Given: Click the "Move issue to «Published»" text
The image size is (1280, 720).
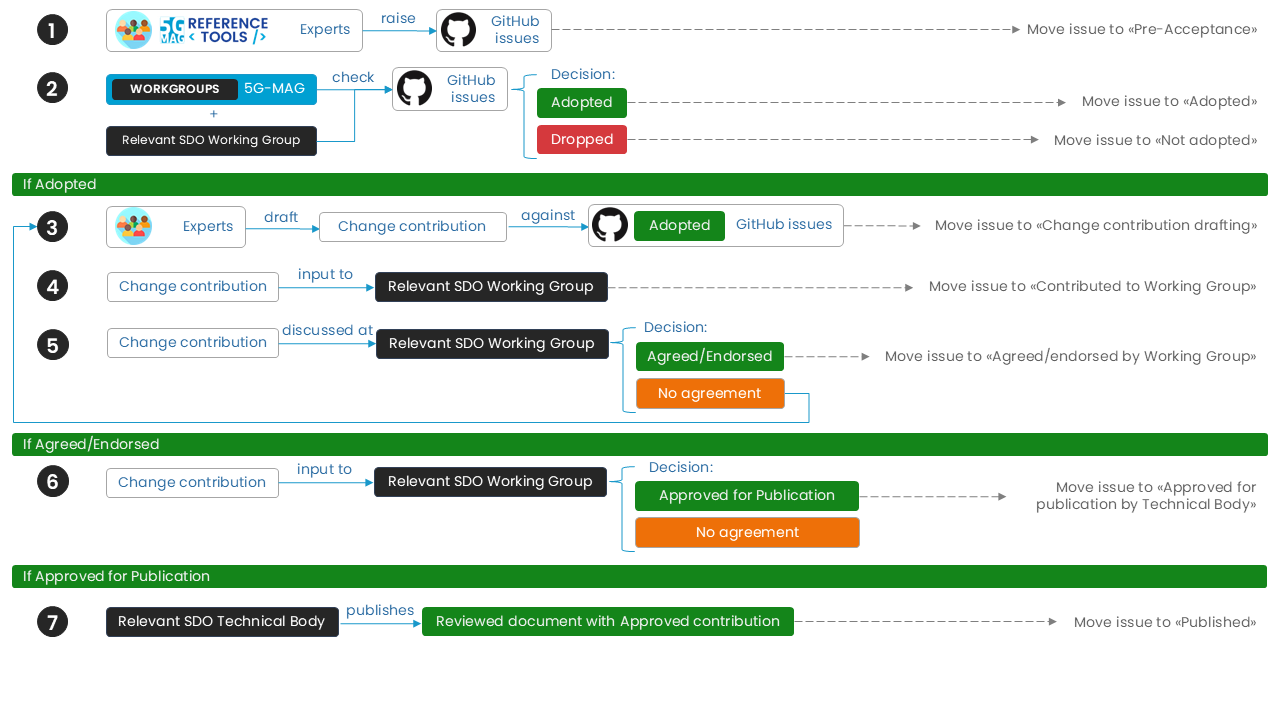Looking at the screenshot, I should (x=1165, y=622).
